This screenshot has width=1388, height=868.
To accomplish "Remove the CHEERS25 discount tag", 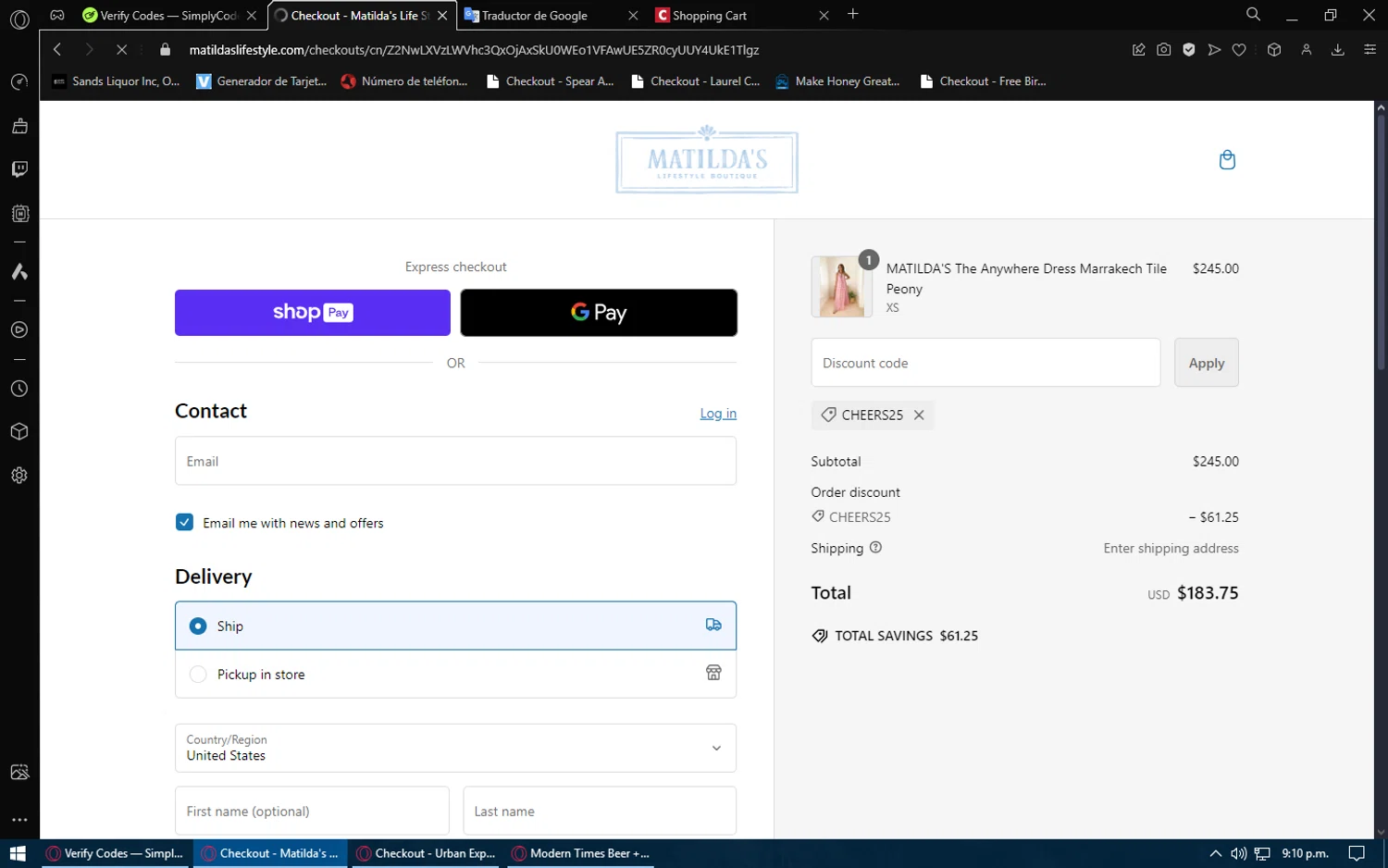I will [x=919, y=415].
